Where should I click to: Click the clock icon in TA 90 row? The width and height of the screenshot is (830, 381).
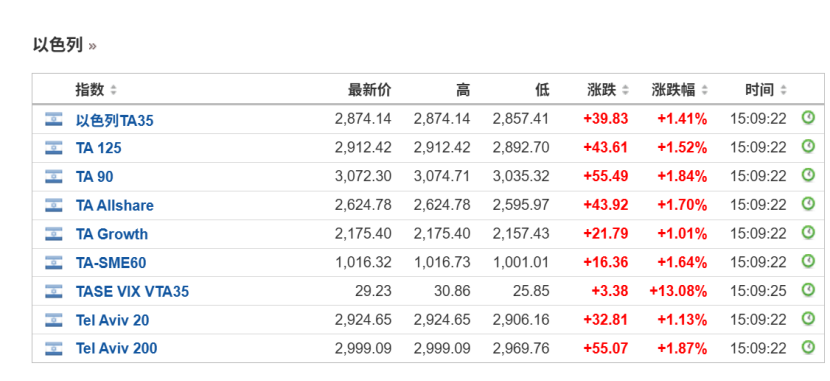(x=808, y=175)
